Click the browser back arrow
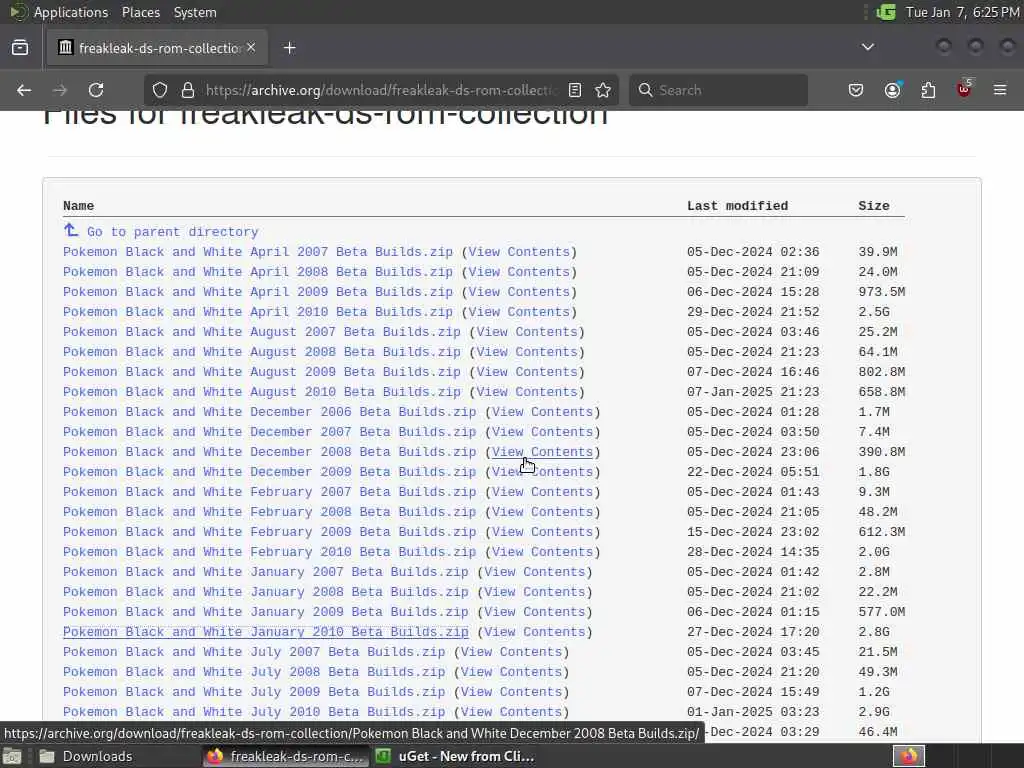The width and height of the screenshot is (1024, 768). [24, 90]
